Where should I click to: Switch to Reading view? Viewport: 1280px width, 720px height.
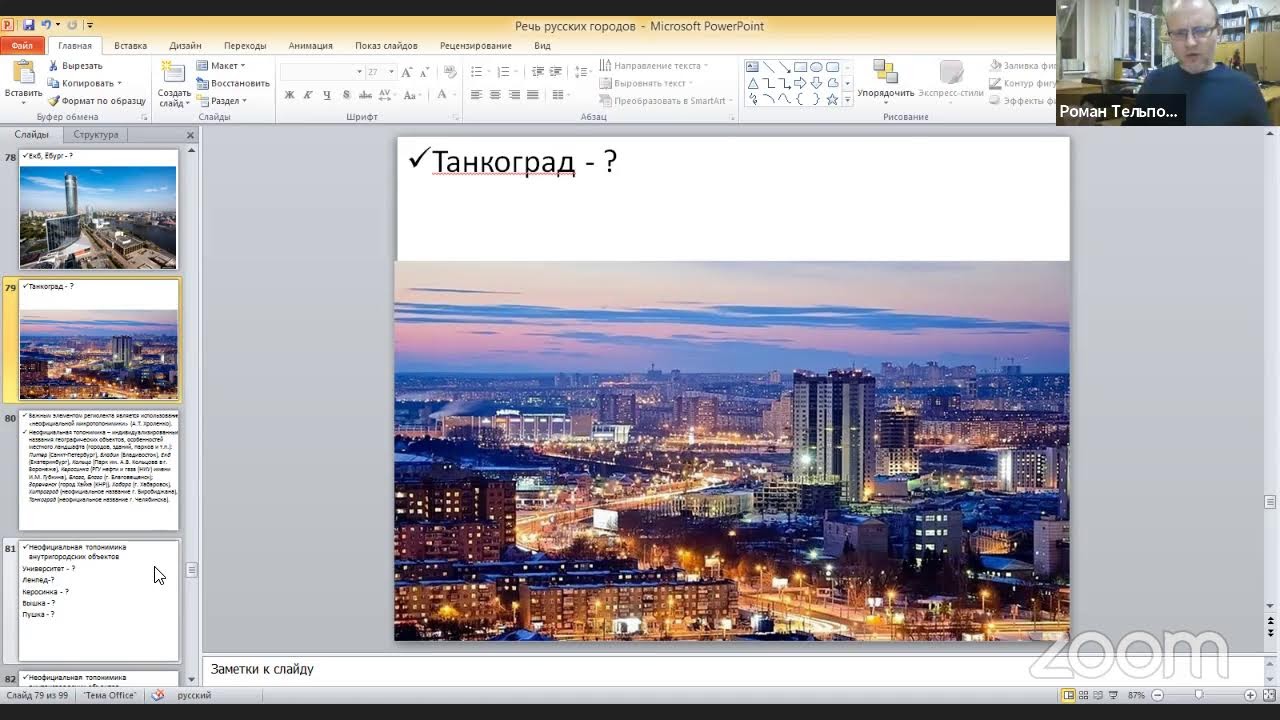point(1098,695)
